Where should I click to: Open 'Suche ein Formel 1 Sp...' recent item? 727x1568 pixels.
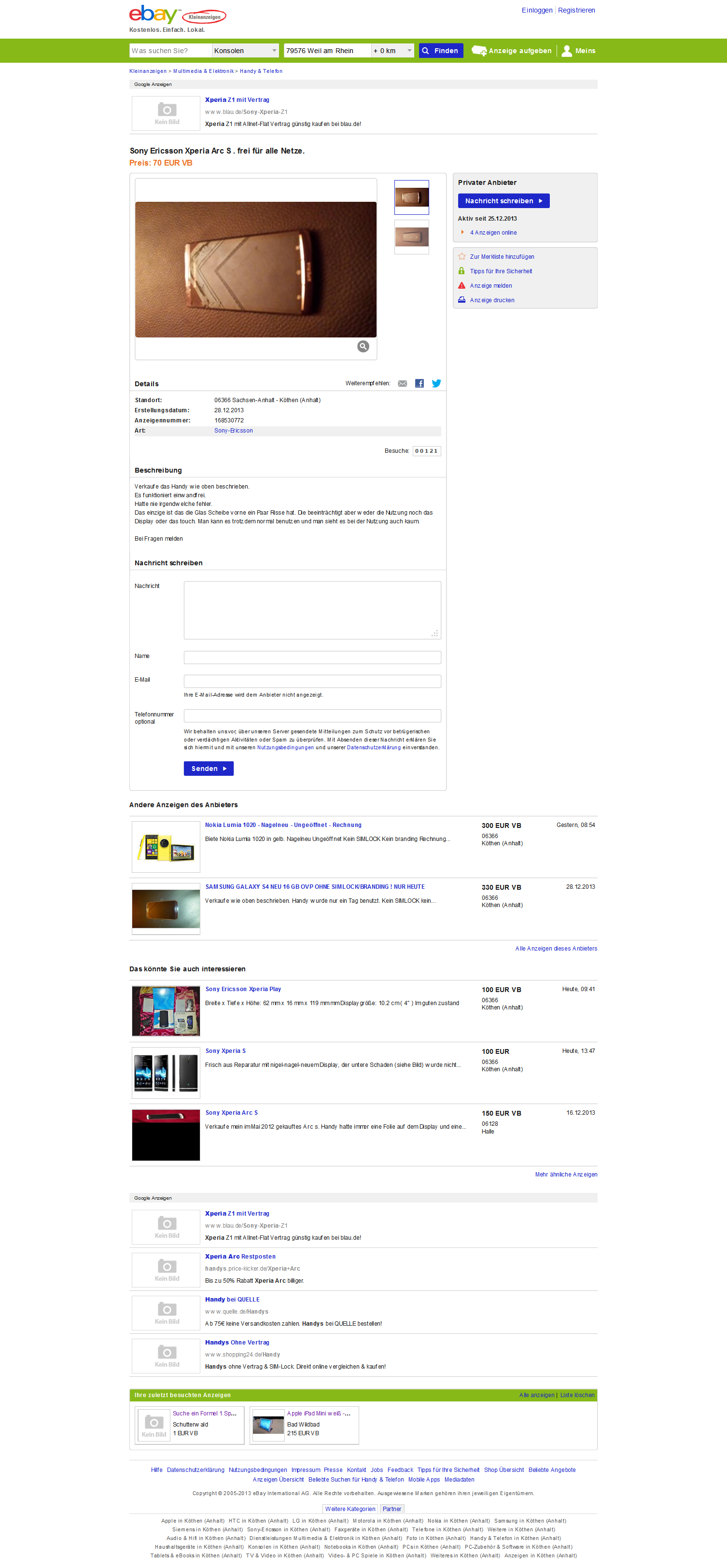pyautogui.click(x=205, y=1414)
